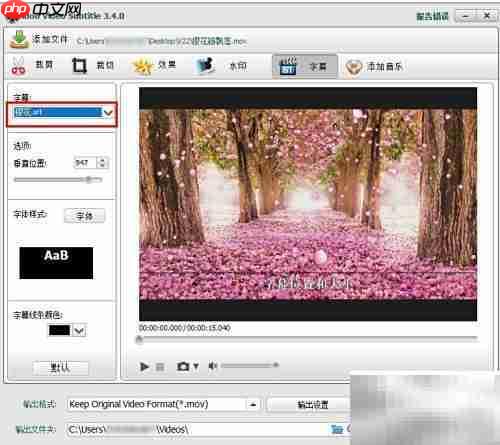The height and width of the screenshot is (445, 500).
Task: Select the Subtitle tab with clapperboard icon
Action: click(305, 66)
